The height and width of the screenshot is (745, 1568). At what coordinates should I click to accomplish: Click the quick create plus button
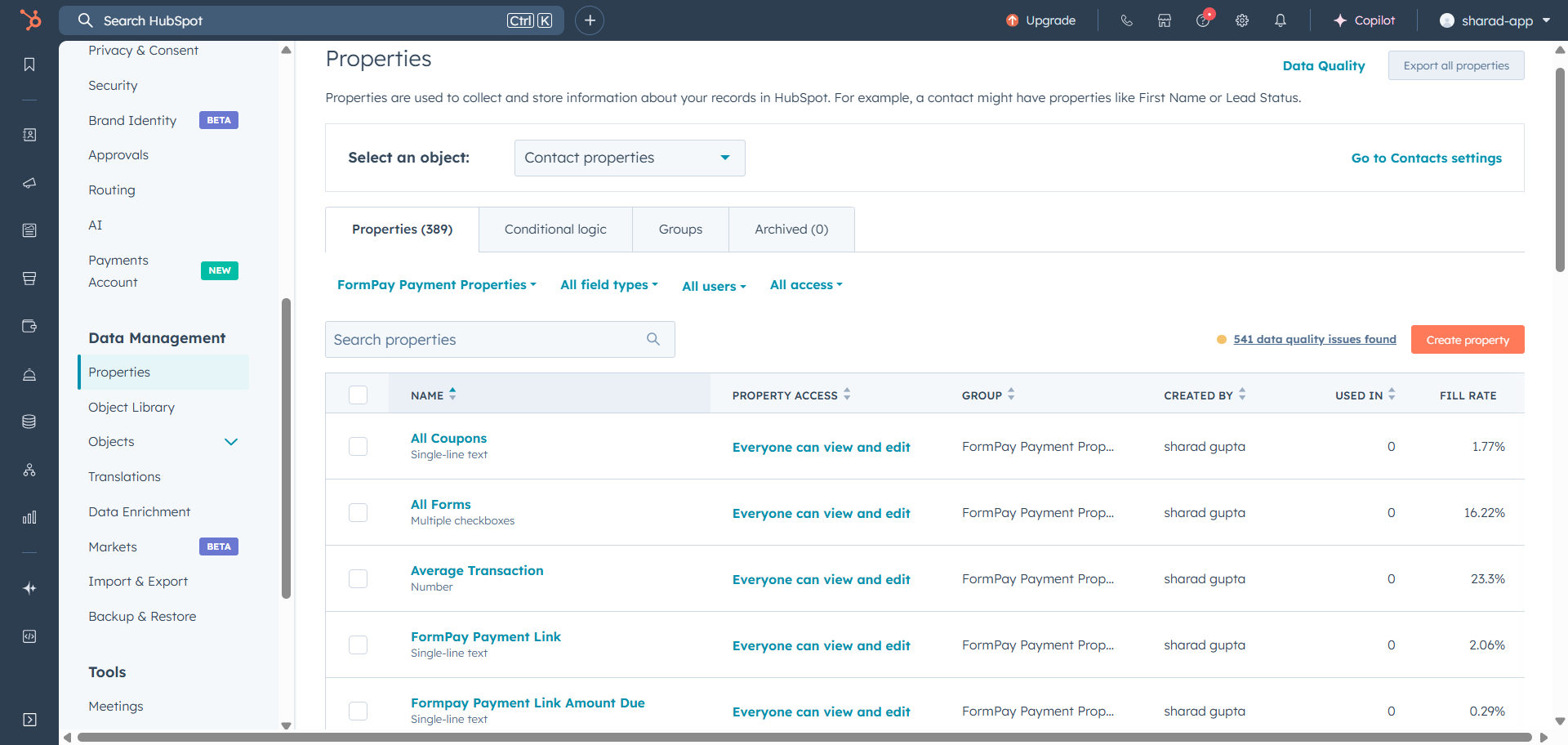590,20
